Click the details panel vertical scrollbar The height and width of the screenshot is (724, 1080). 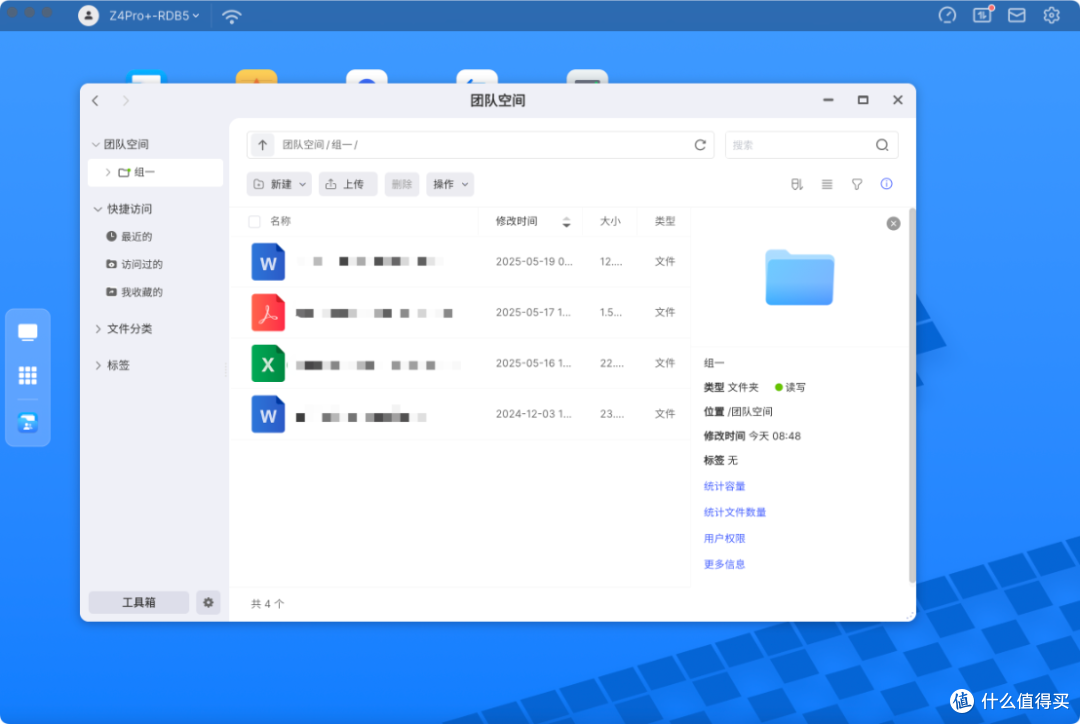(912, 395)
